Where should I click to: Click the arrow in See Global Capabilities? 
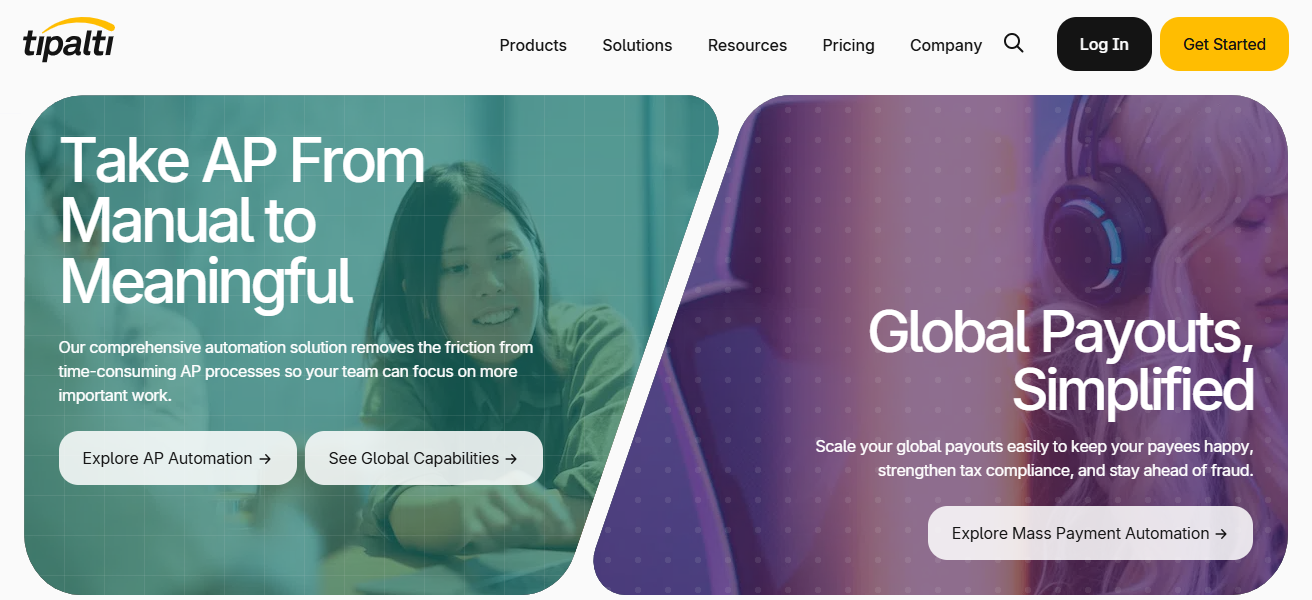(511, 459)
